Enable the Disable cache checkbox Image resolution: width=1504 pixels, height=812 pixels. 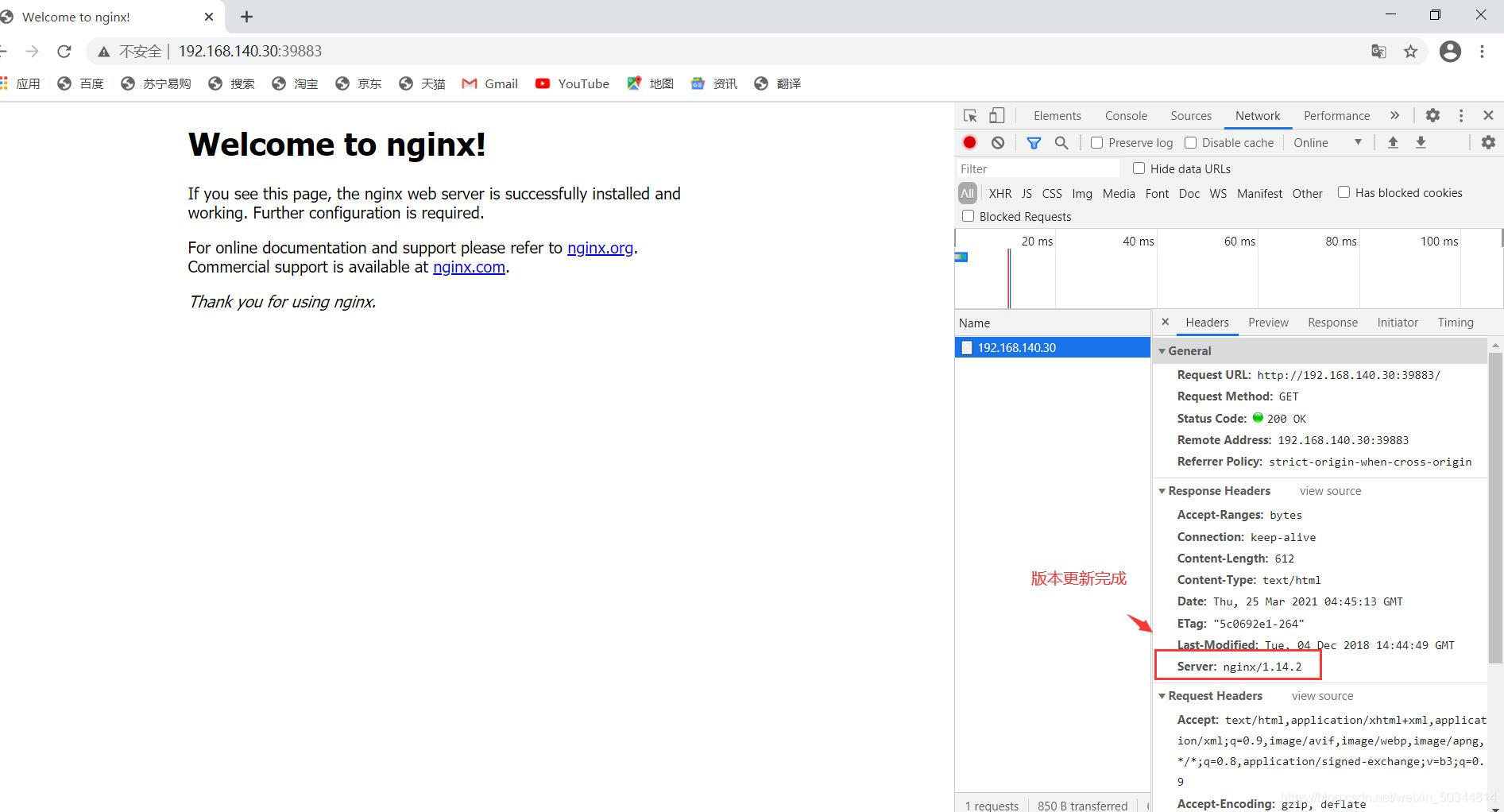[1190, 143]
